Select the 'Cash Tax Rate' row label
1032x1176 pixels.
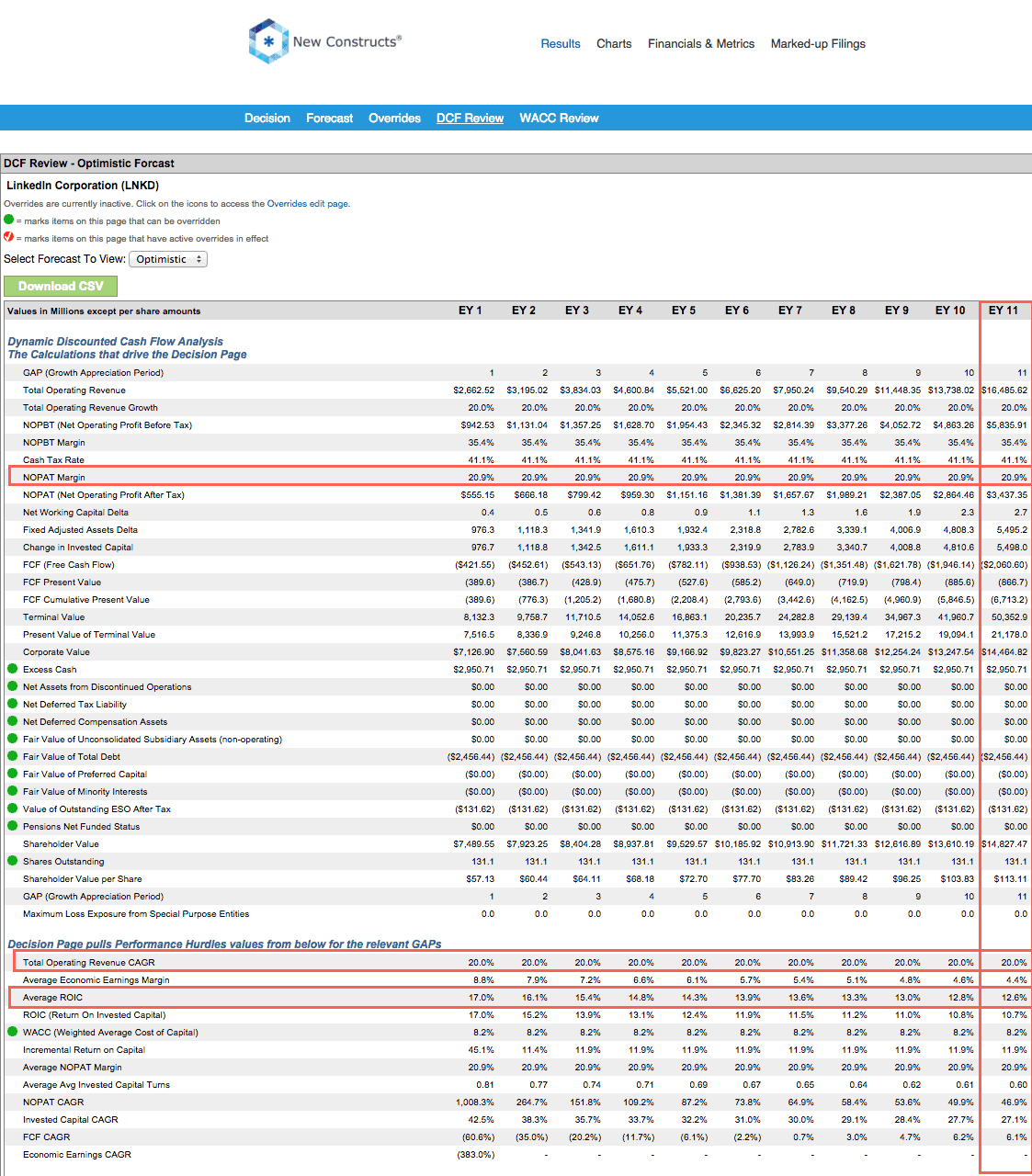(53, 460)
